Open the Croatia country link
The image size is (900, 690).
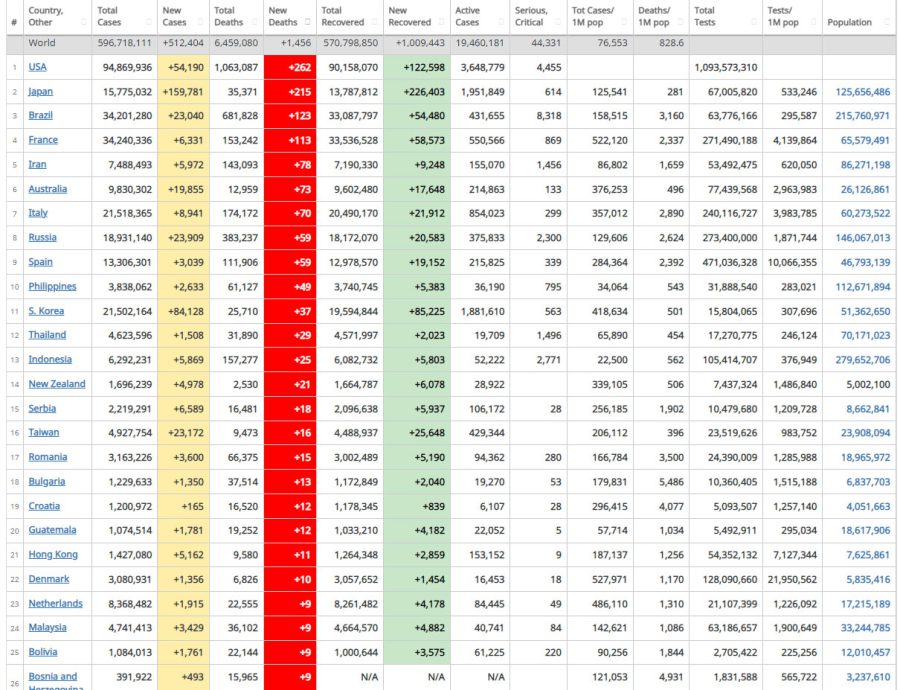coord(44,506)
